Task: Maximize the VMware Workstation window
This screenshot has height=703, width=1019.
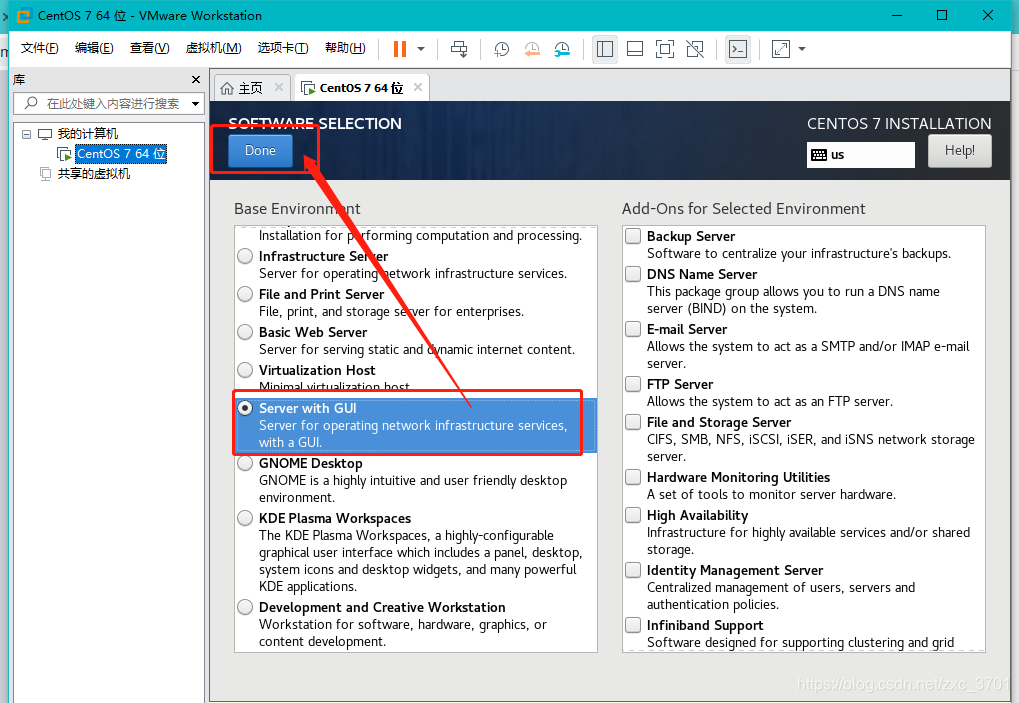Action: click(x=942, y=15)
